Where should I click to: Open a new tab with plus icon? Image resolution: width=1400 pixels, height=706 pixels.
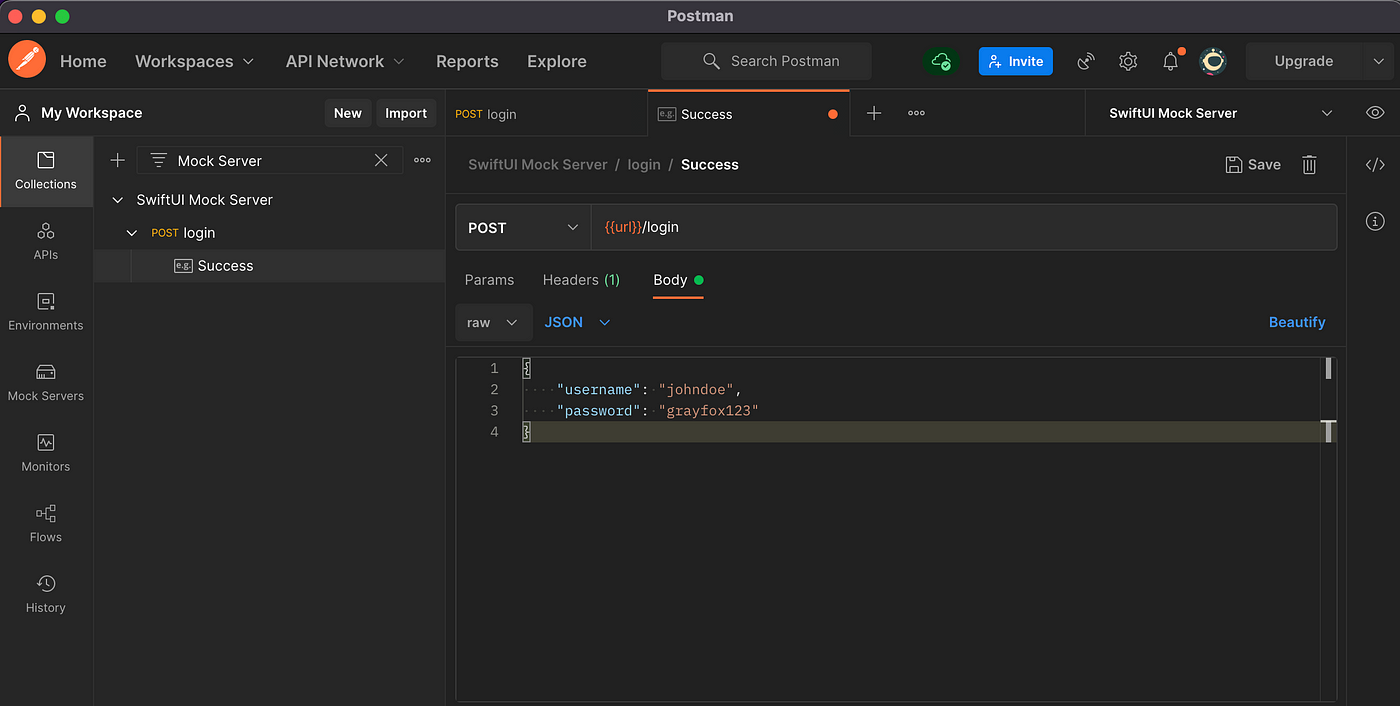(874, 113)
